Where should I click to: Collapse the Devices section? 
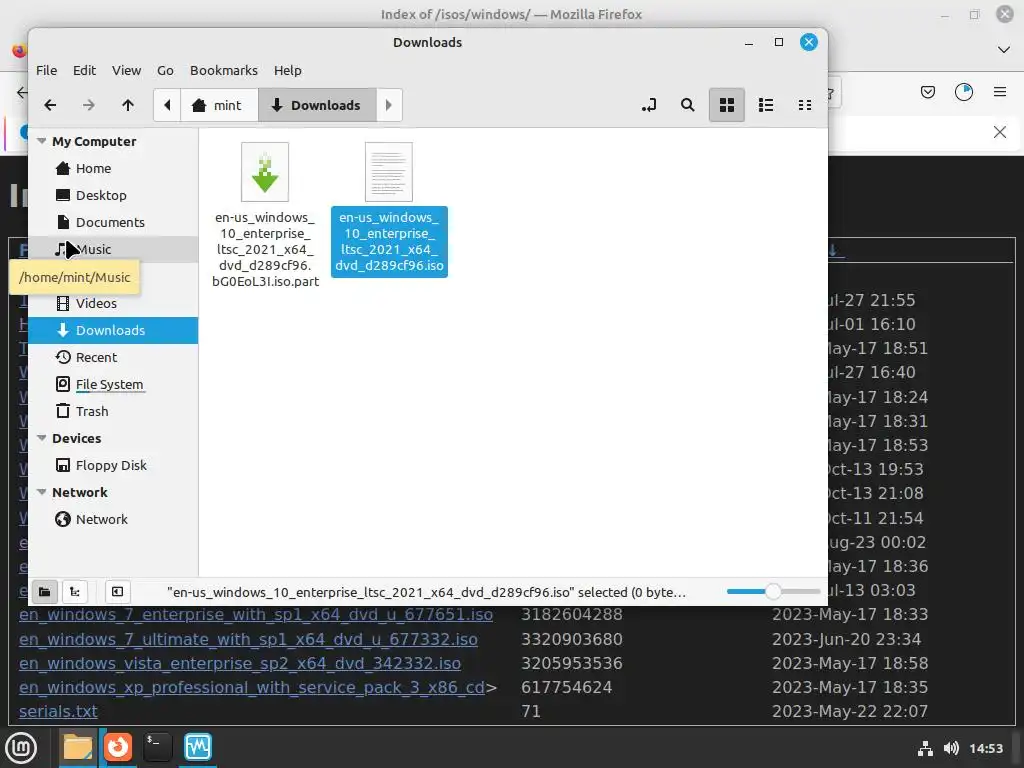tap(42, 438)
